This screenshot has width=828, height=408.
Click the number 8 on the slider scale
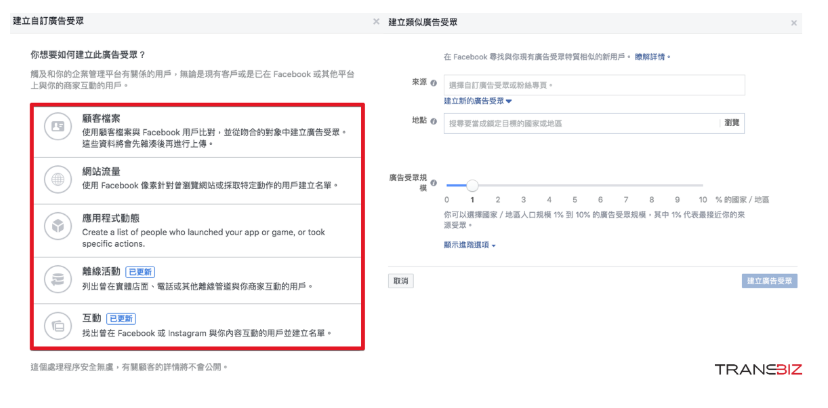652,200
